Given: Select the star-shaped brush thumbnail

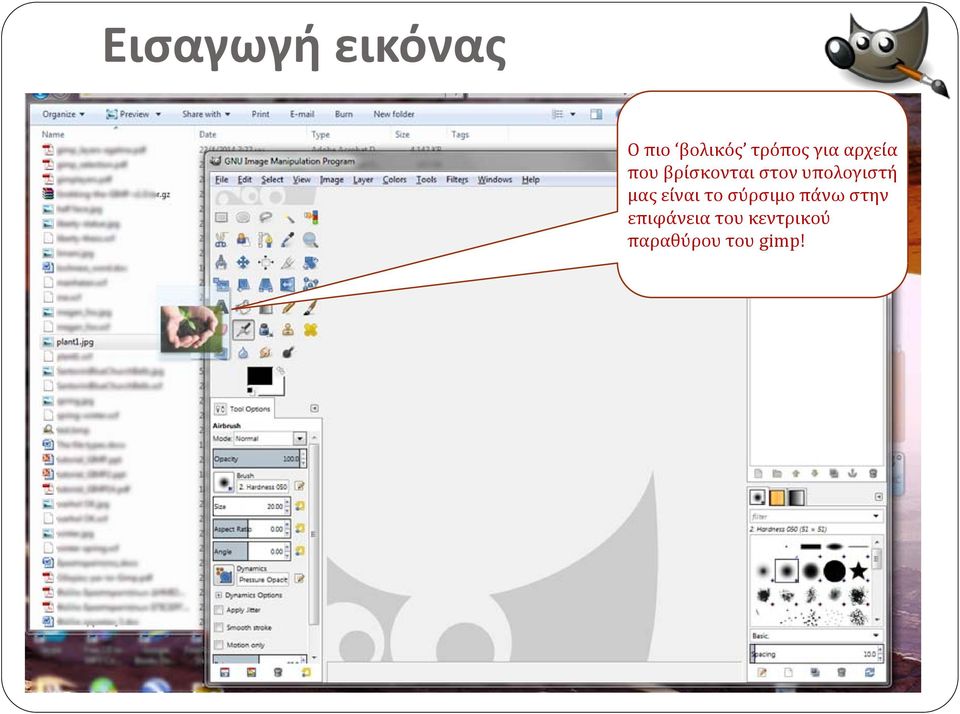Looking at the screenshot, I should coord(858,571).
